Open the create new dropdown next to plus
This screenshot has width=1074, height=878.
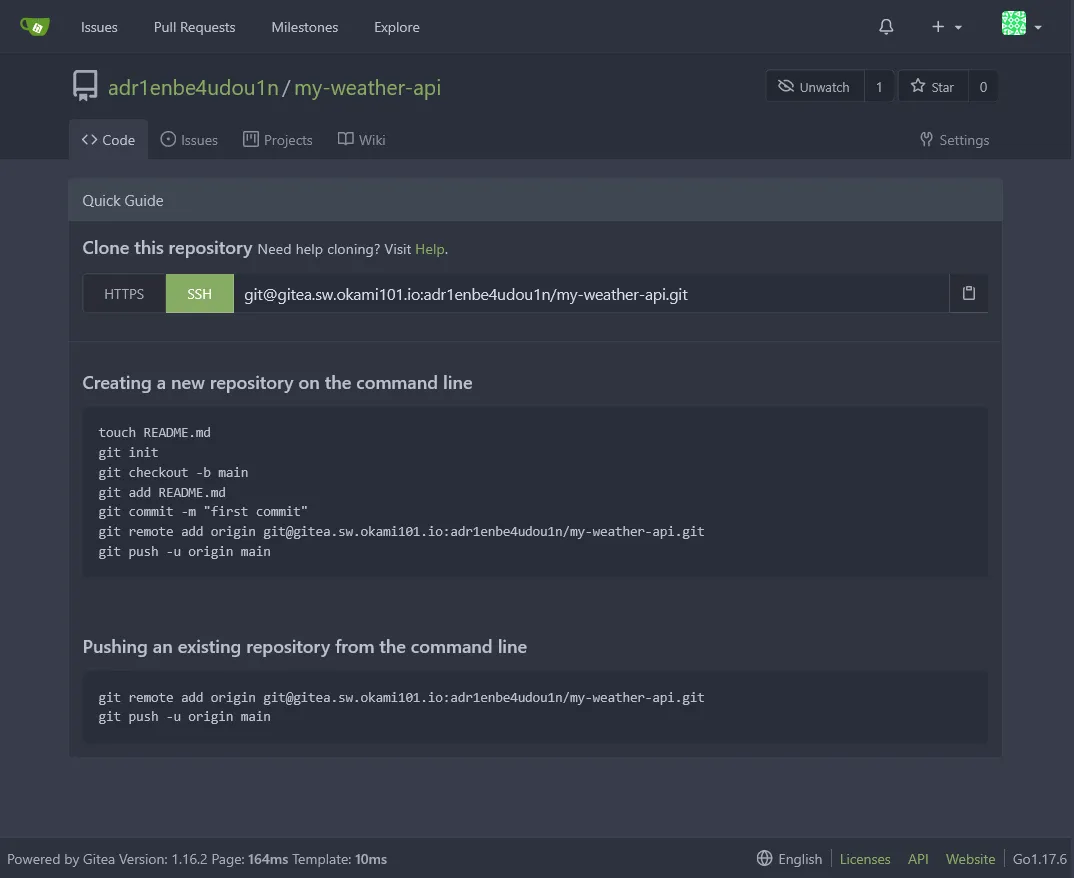click(943, 27)
